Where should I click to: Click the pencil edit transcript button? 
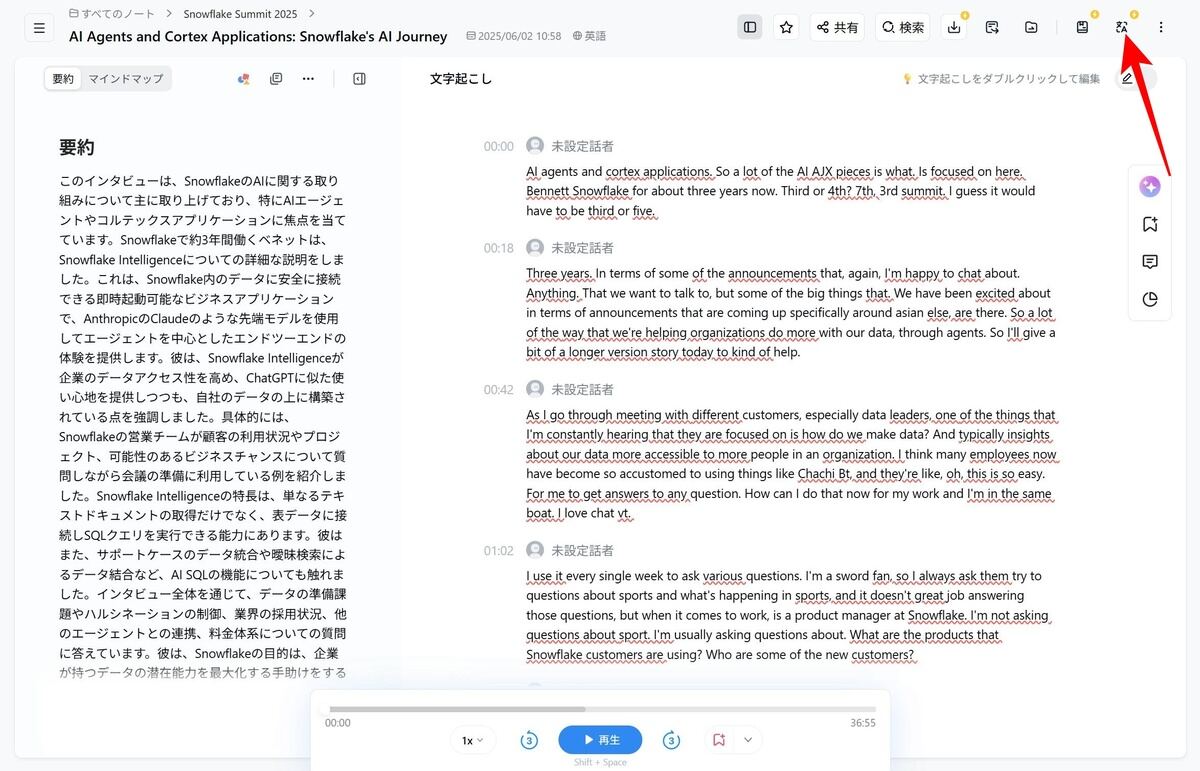click(x=1127, y=78)
